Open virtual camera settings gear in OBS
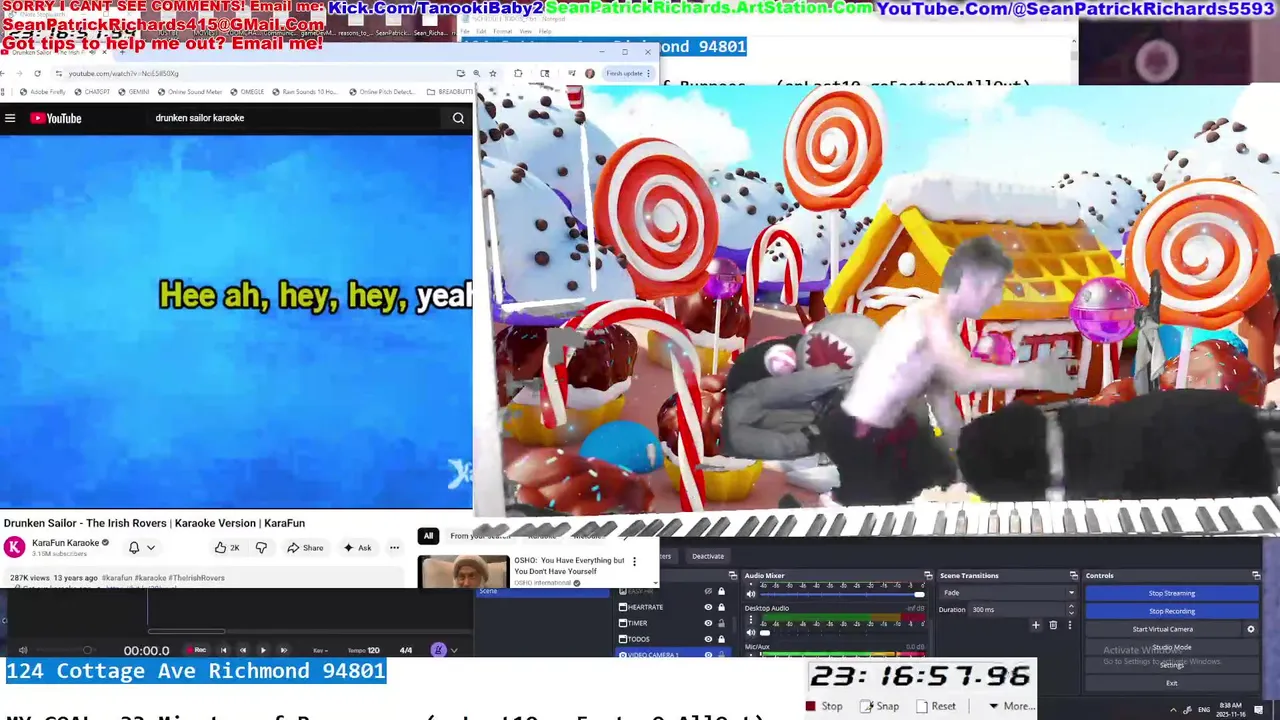The width and height of the screenshot is (1280, 720). [1250, 629]
